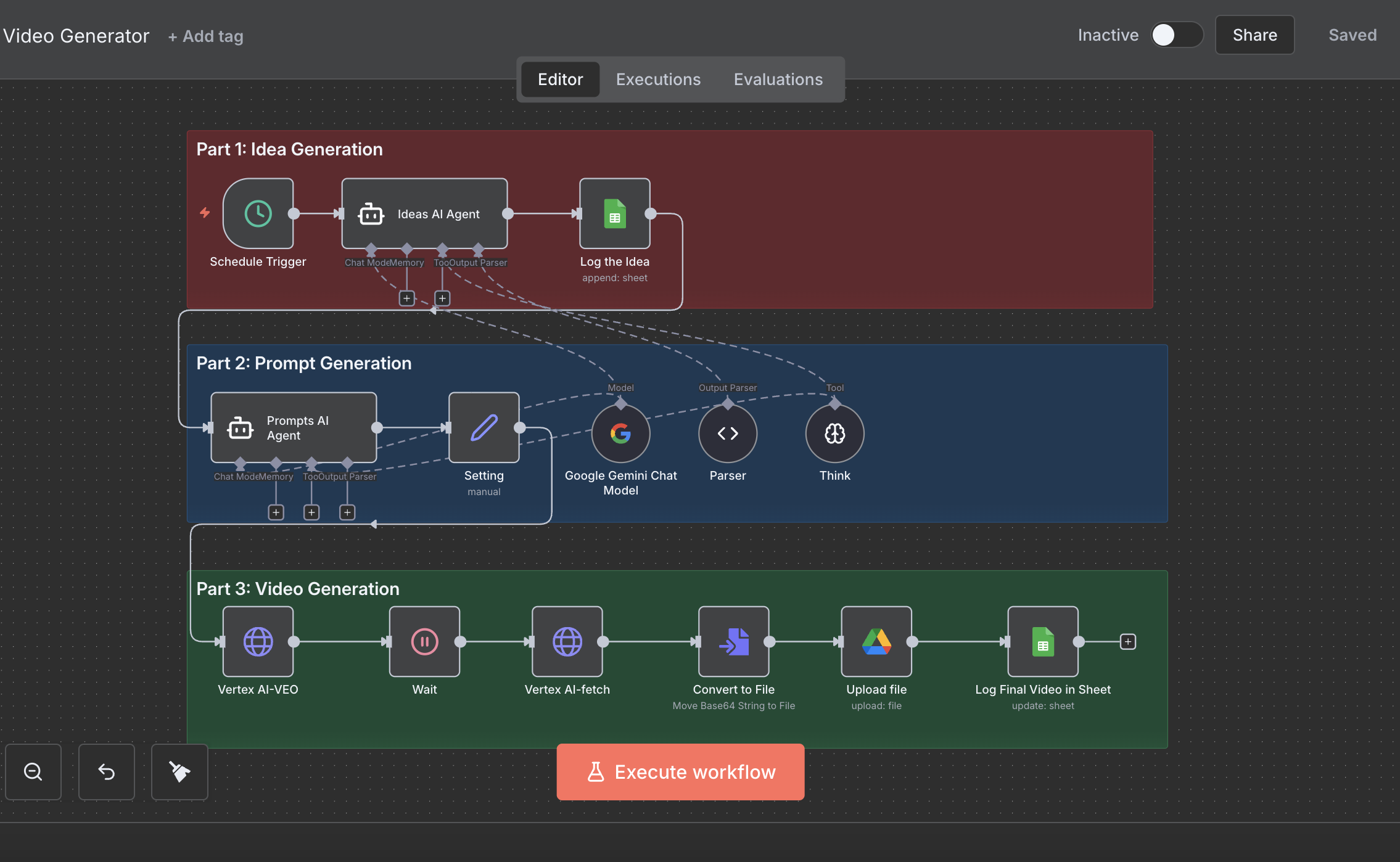Click the zoom out magnifier button
Image resolution: width=1400 pixels, height=862 pixels.
point(33,772)
